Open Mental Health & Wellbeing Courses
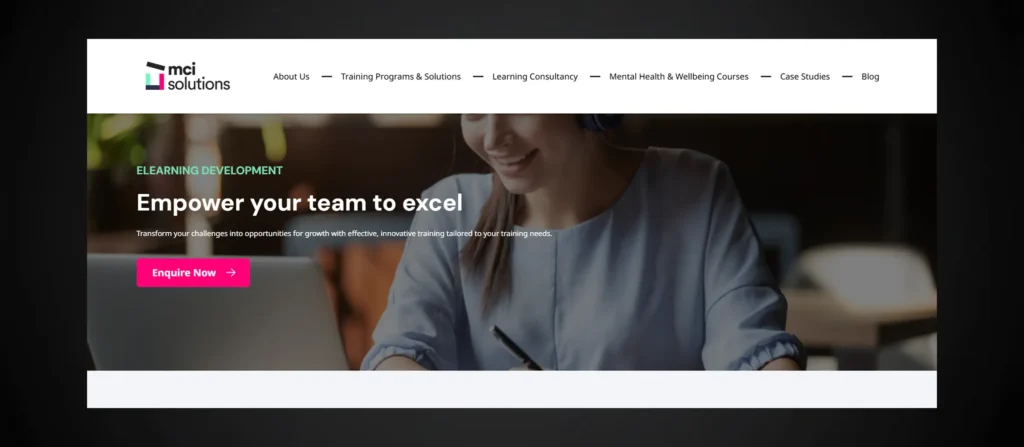 click(x=679, y=76)
